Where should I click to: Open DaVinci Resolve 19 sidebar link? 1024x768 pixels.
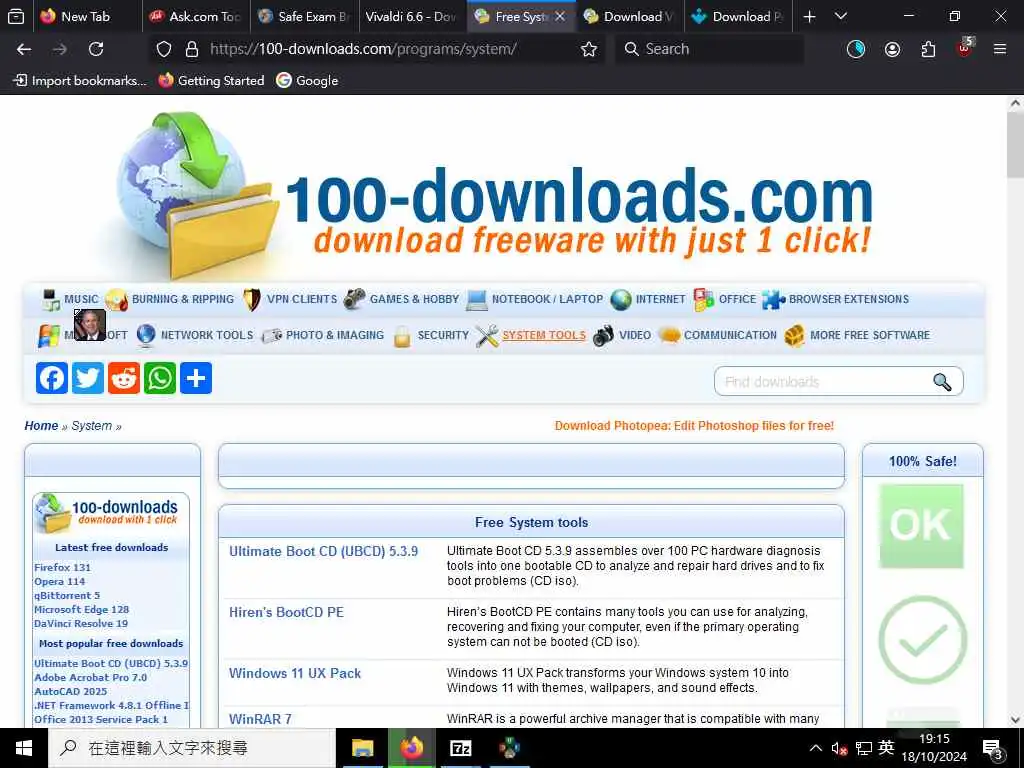pyautogui.click(x=81, y=624)
